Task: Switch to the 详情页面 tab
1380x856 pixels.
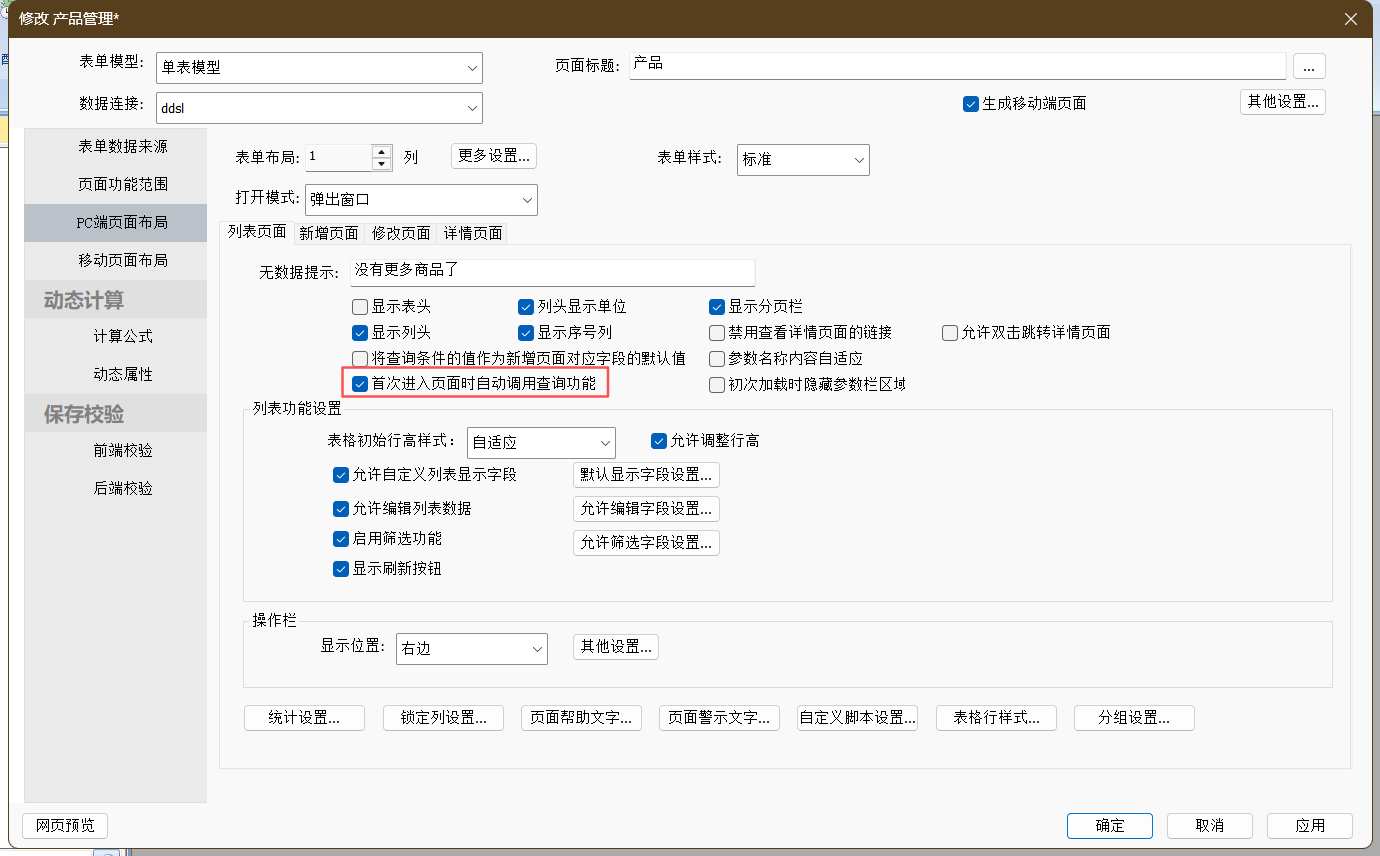Action: (473, 233)
